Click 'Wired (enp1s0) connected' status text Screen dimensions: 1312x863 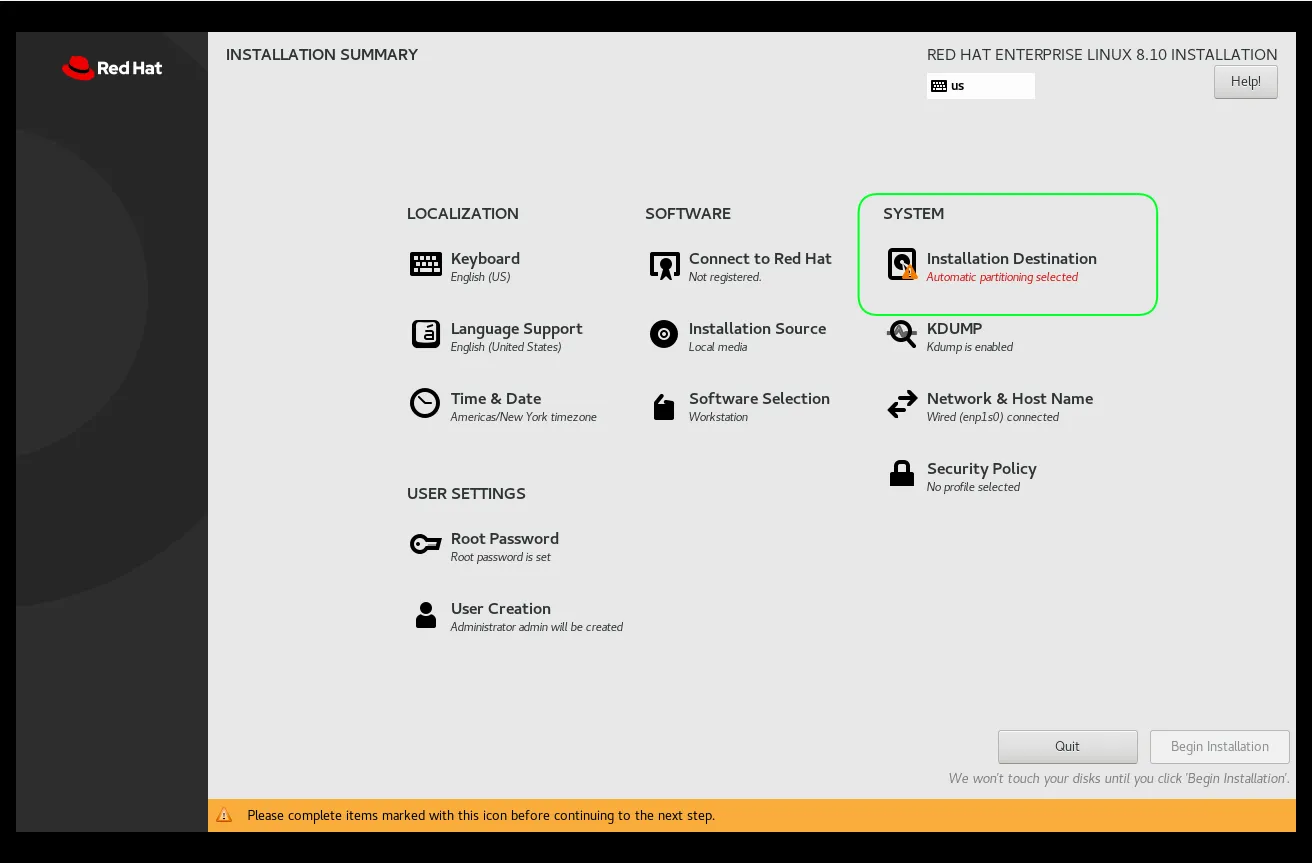993,417
